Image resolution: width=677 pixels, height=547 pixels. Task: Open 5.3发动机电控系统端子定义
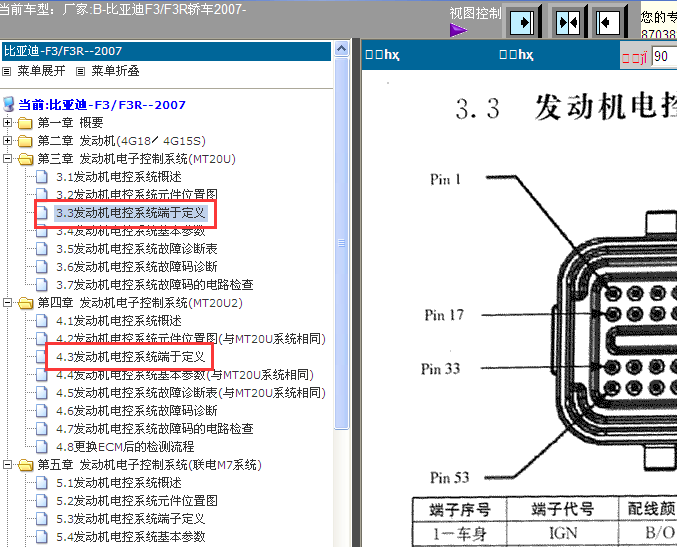(130, 519)
